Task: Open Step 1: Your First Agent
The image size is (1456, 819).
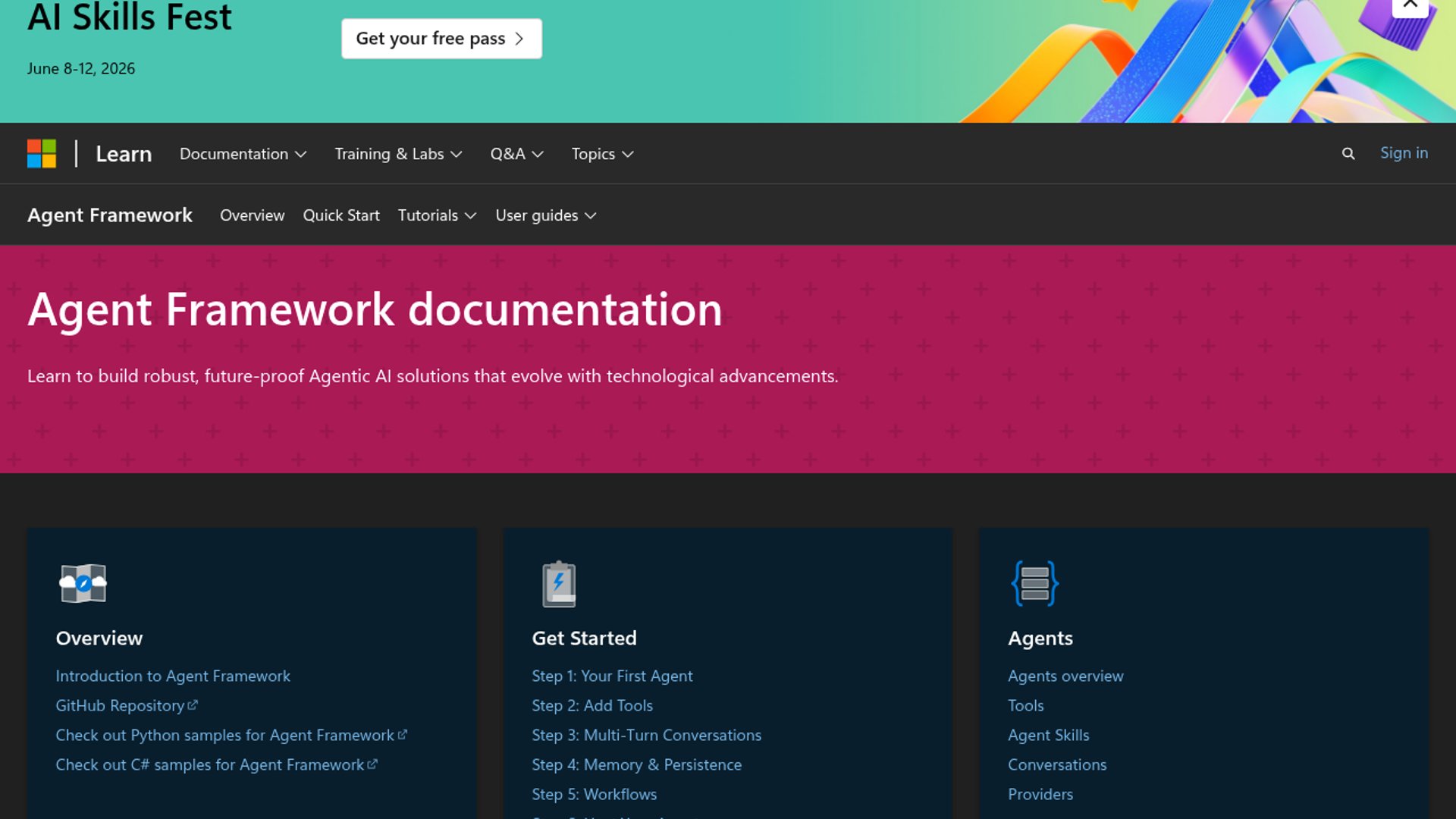Action: click(x=612, y=676)
